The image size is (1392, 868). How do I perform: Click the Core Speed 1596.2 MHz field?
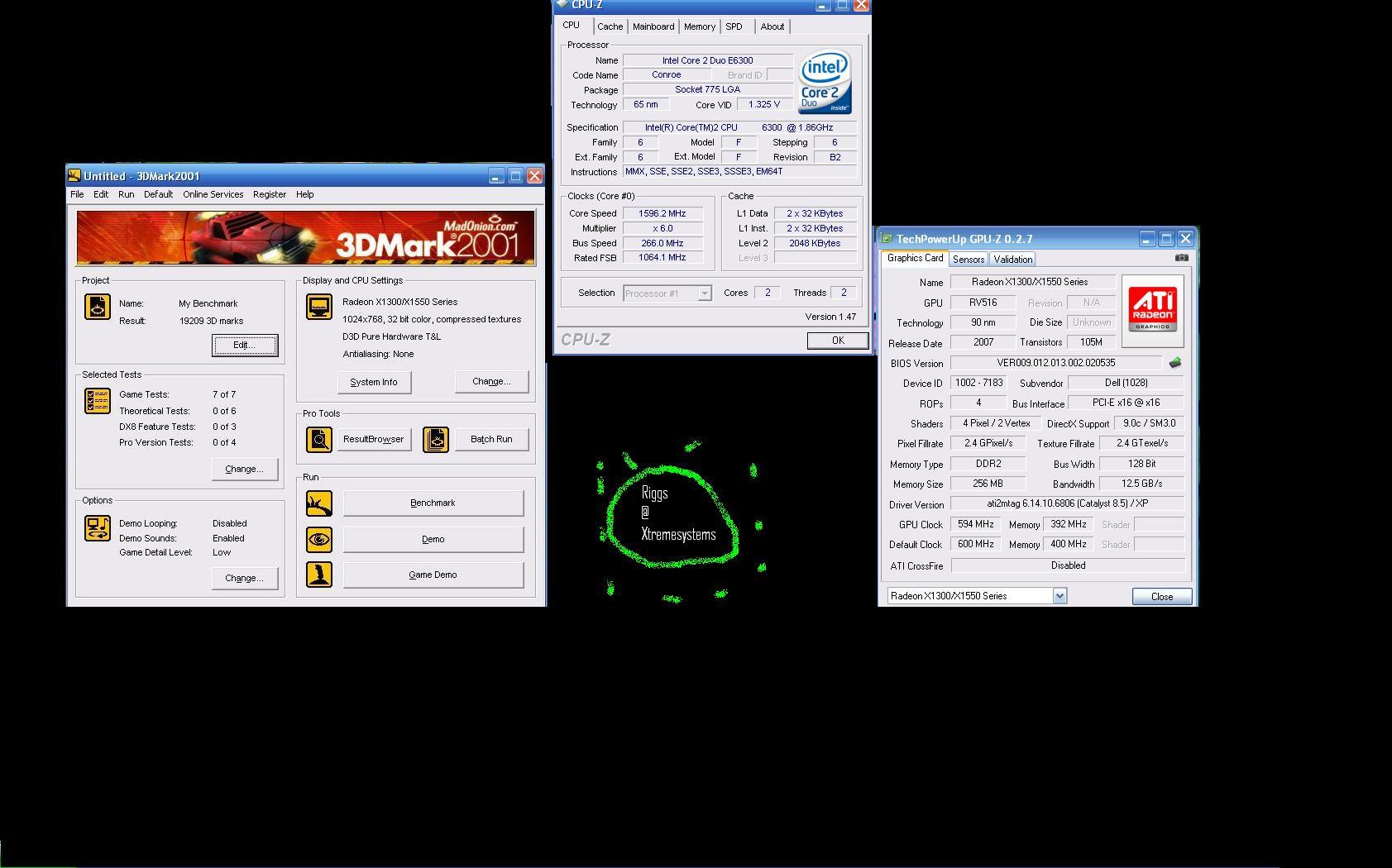pos(663,213)
